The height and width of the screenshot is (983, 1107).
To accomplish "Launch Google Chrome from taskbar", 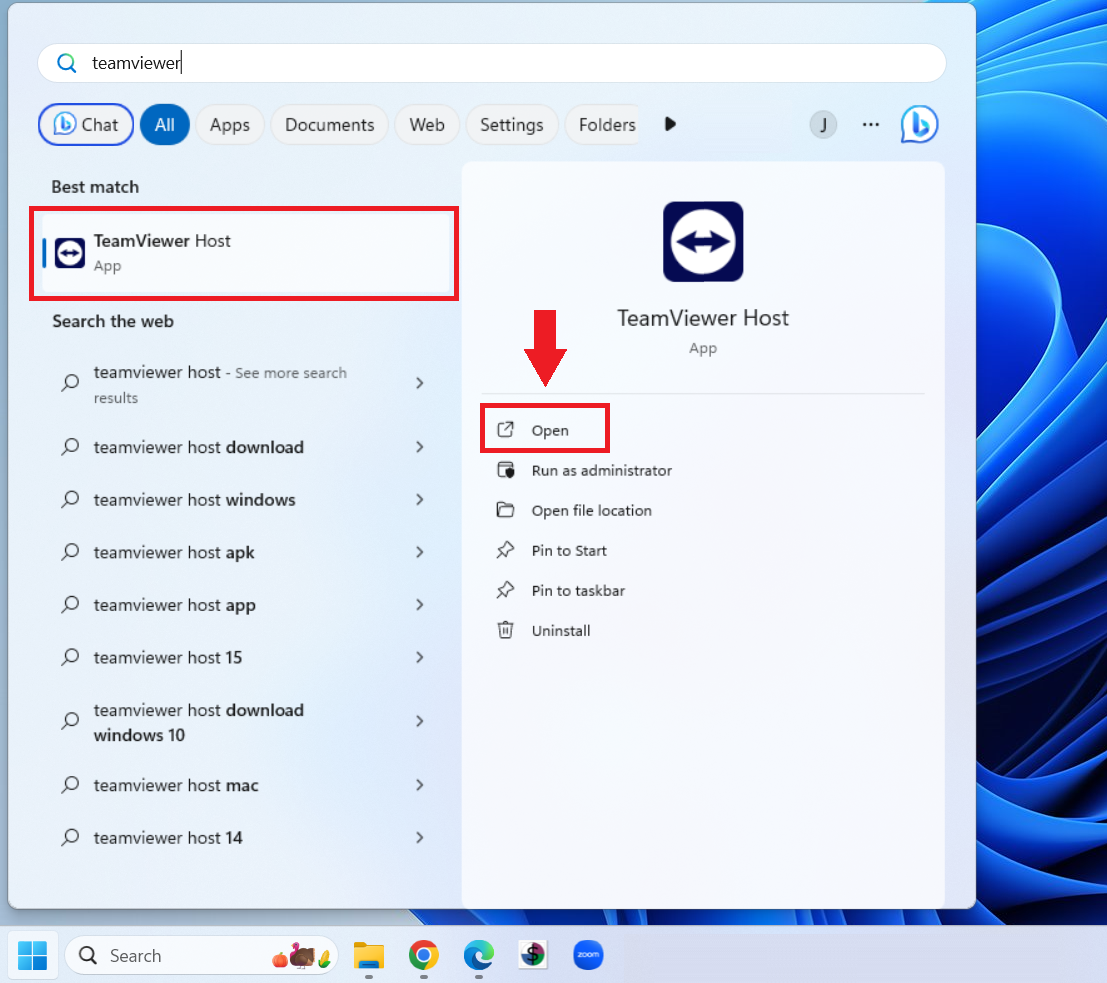I will pyautogui.click(x=424, y=955).
